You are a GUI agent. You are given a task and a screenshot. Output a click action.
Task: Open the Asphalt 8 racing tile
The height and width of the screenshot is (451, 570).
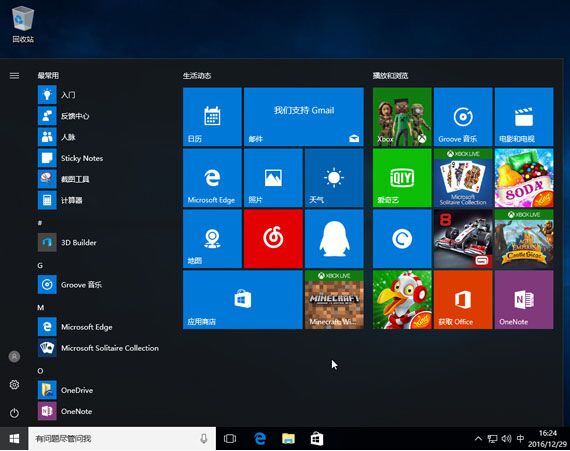coord(463,239)
